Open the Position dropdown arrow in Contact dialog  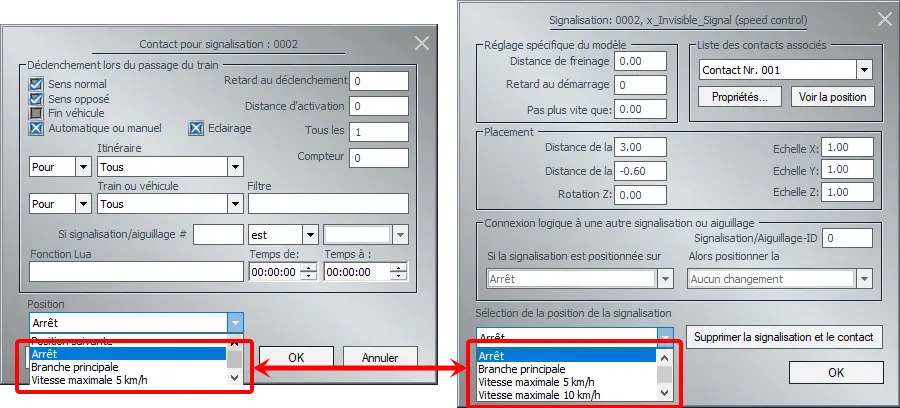235,323
